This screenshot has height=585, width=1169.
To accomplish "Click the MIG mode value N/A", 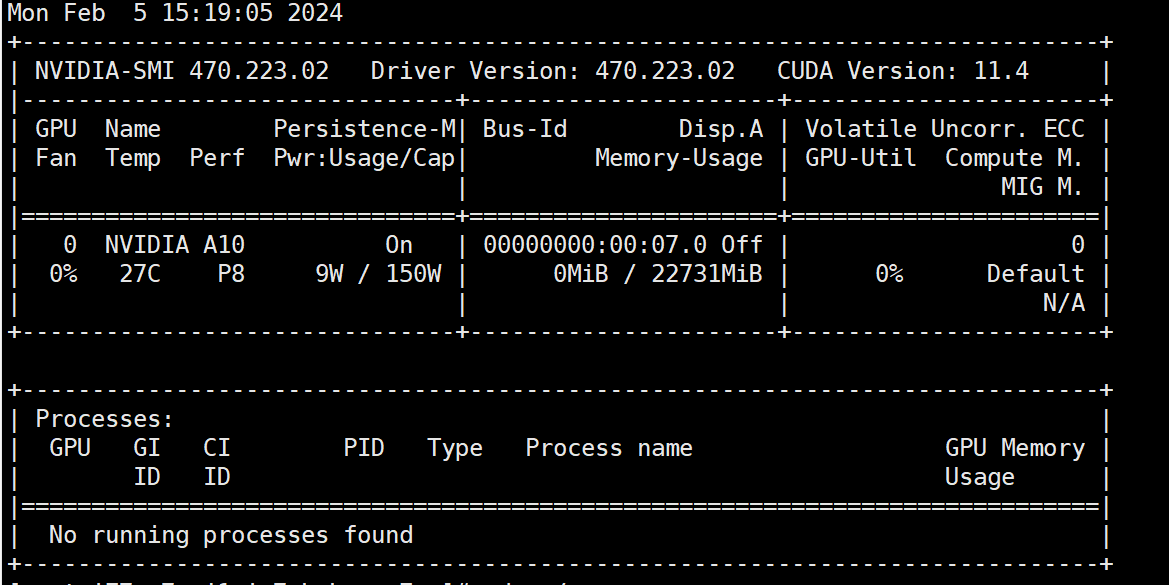I will [x=1064, y=303].
